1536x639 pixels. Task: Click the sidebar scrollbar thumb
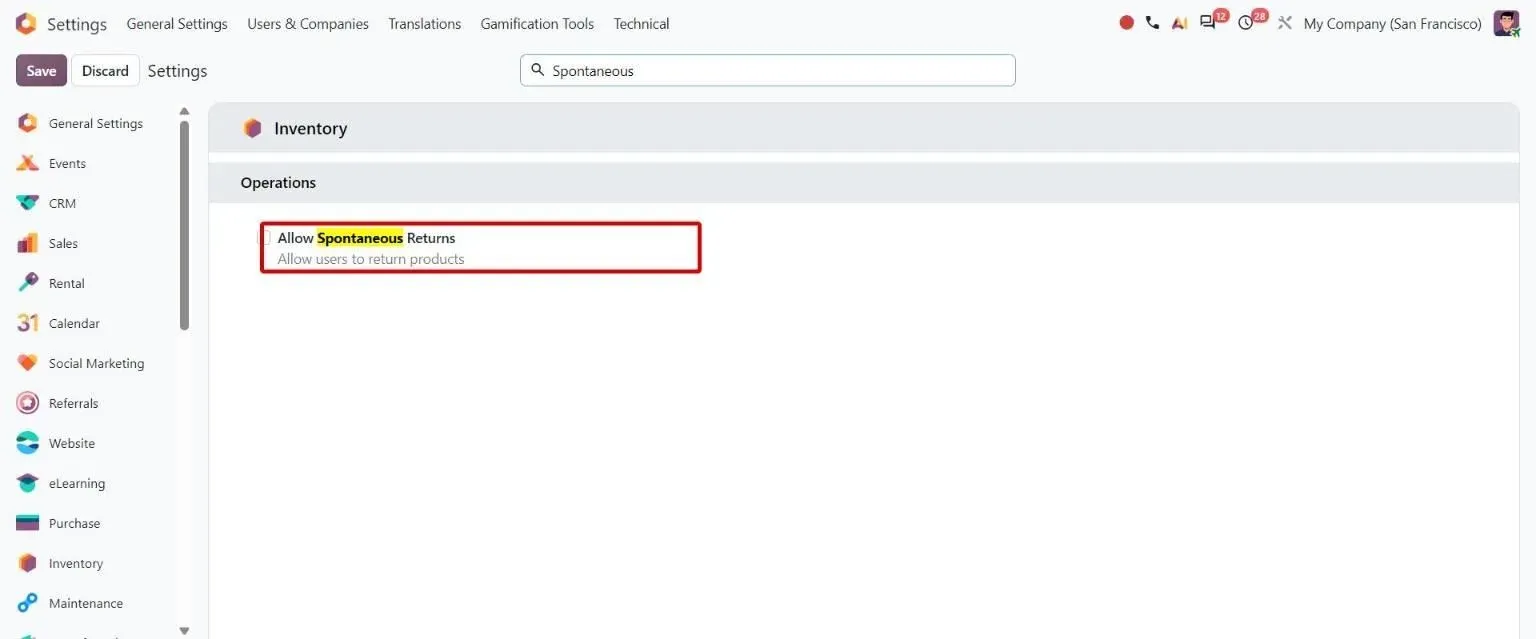pos(184,225)
